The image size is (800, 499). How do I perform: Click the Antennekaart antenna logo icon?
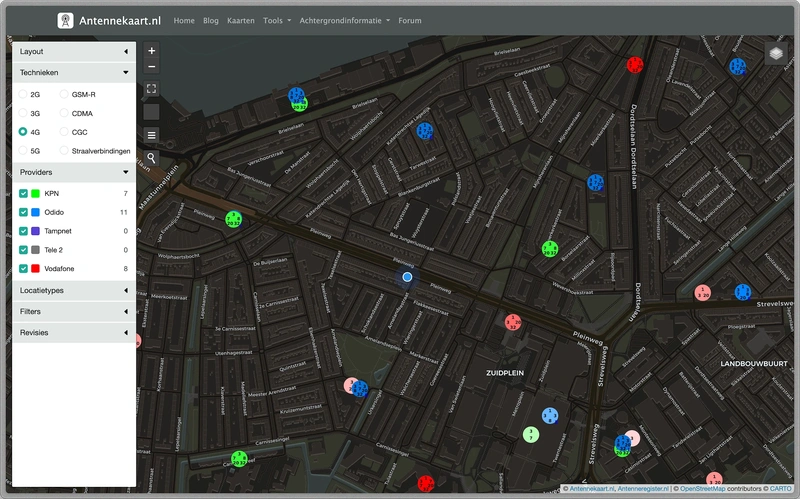(65, 20)
